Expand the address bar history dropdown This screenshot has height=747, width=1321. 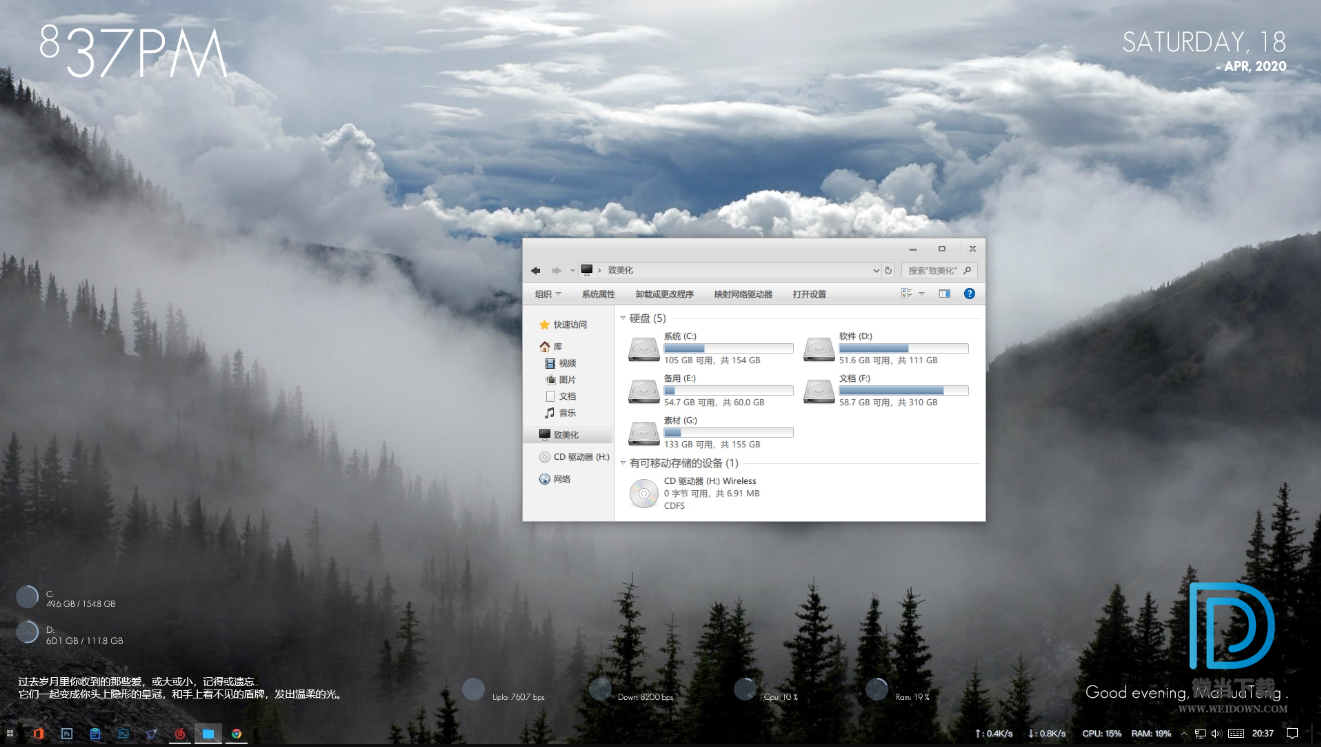pyautogui.click(x=876, y=270)
